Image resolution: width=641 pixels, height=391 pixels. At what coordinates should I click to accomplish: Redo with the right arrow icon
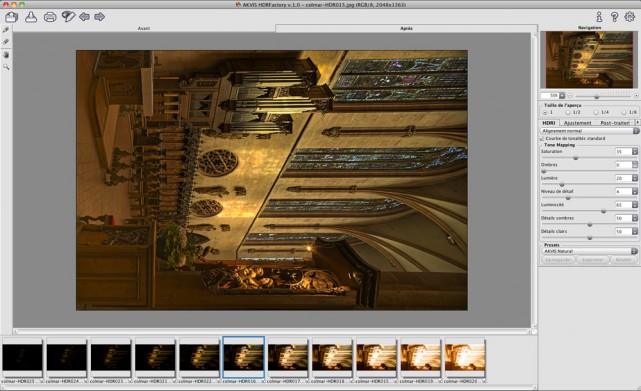(x=99, y=17)
